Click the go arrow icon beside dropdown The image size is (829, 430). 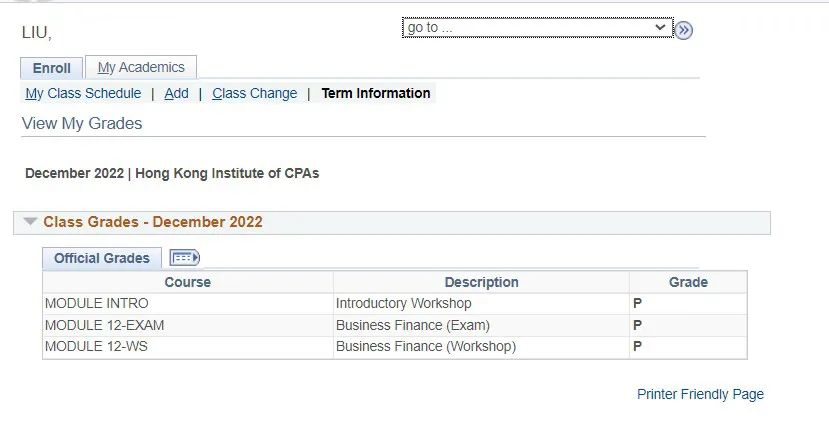tap(684, 30)
